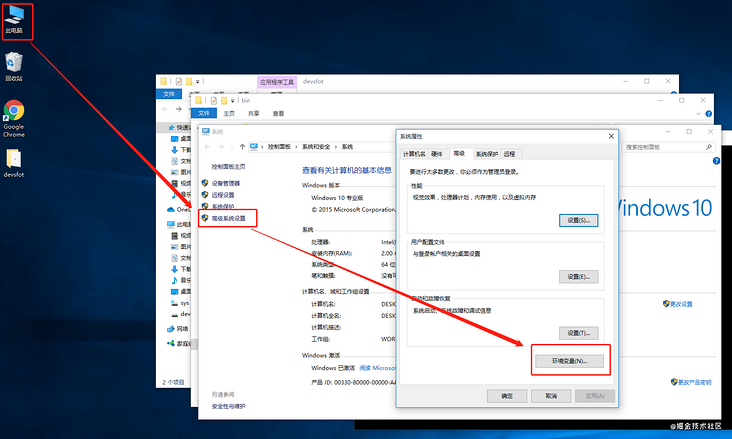Click the 启动和故障恢复 设置(T)... button
The height and width of the screenshot is (439, 732).
pyautogui.click(x=578, y=333)
